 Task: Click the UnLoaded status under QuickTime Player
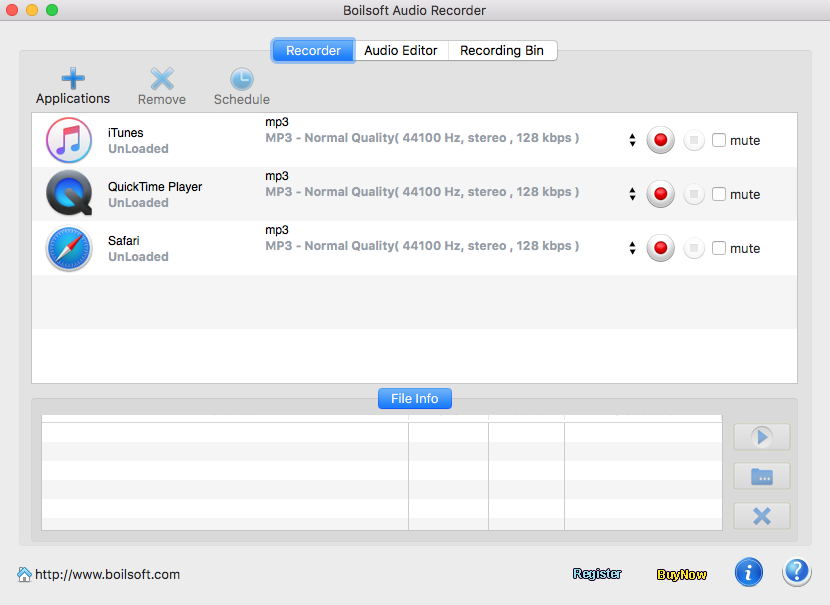point(138,203)
